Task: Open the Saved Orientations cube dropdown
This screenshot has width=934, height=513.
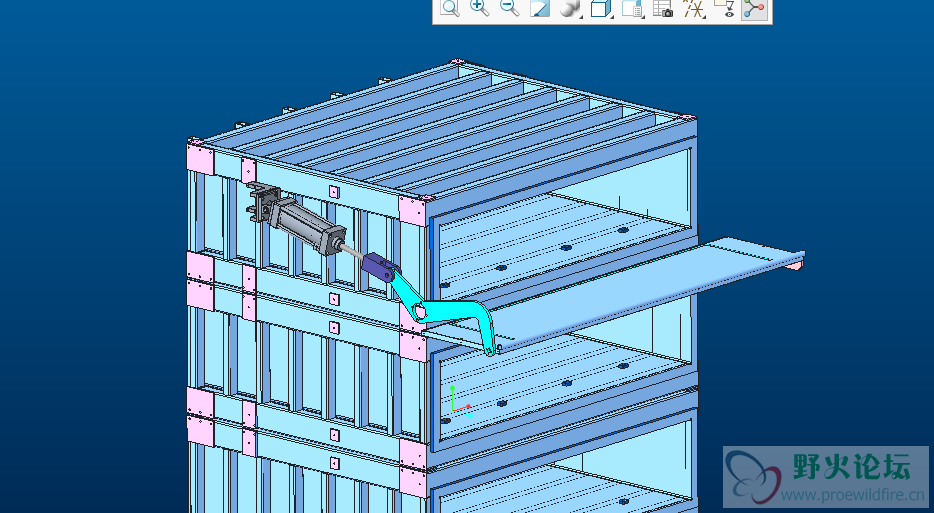Action: (602, 8)
